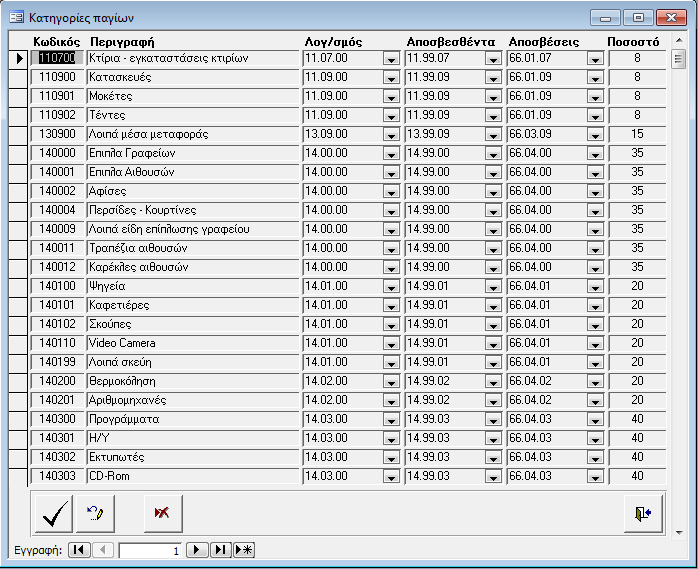Click the record number input field

[150, 550]
